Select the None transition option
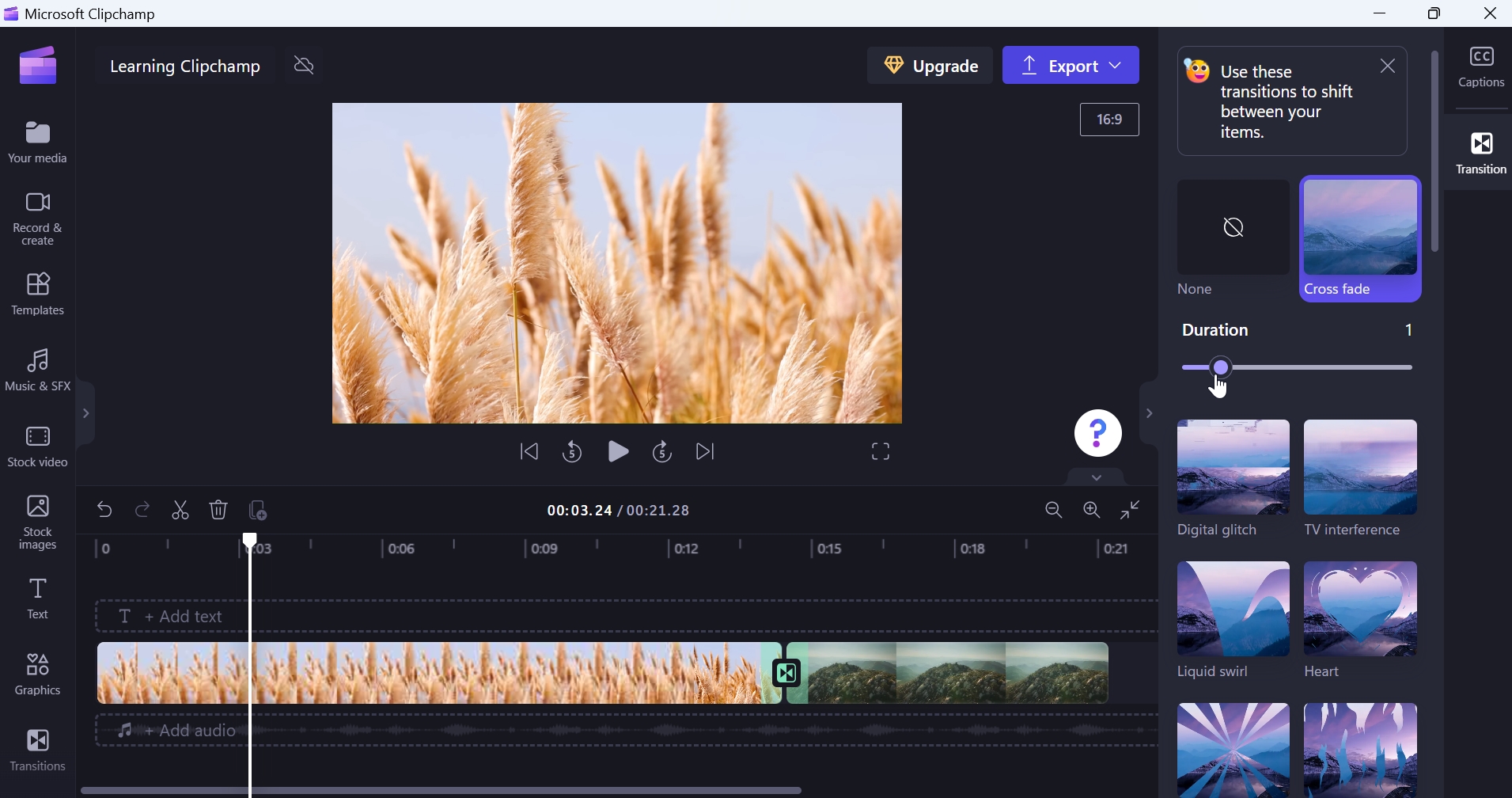The height and width of the screenshot is (798, 1512). pyautogui.click(x=1233, y=238)
